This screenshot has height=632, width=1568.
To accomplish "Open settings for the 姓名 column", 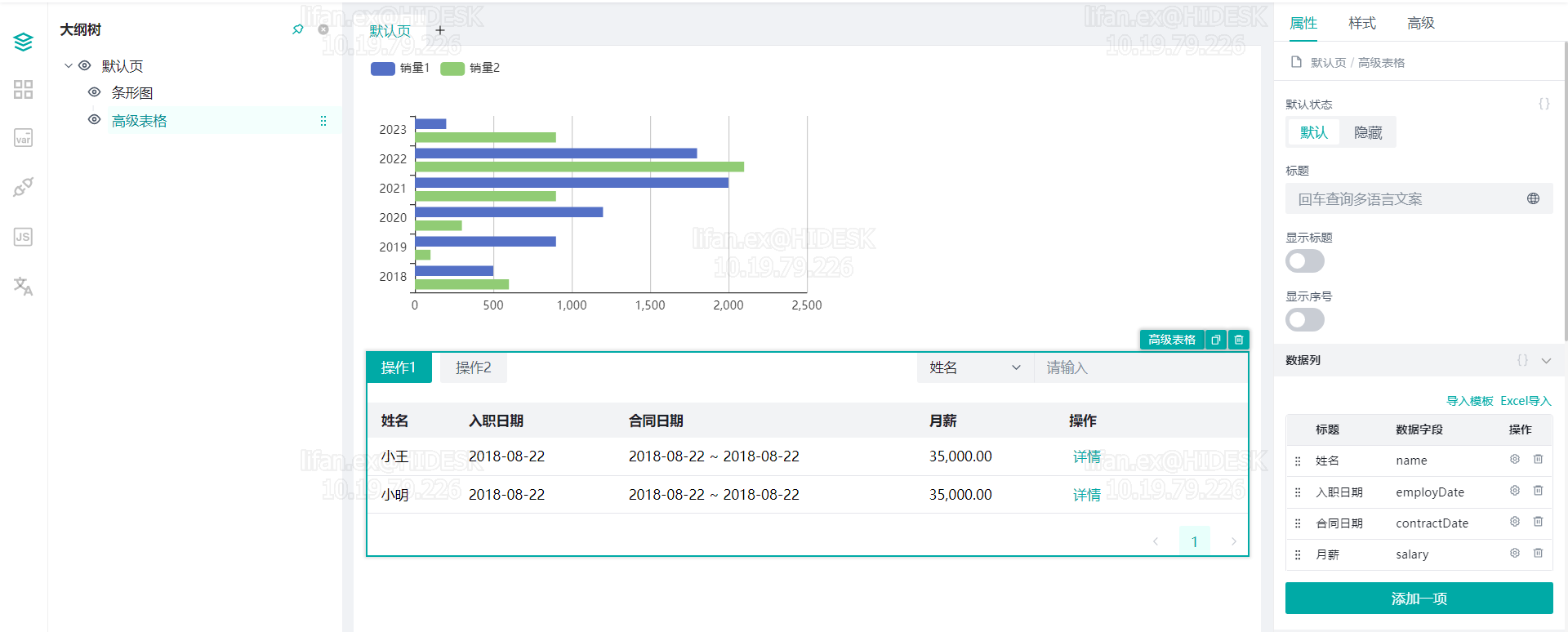I will coord(1515,460).
